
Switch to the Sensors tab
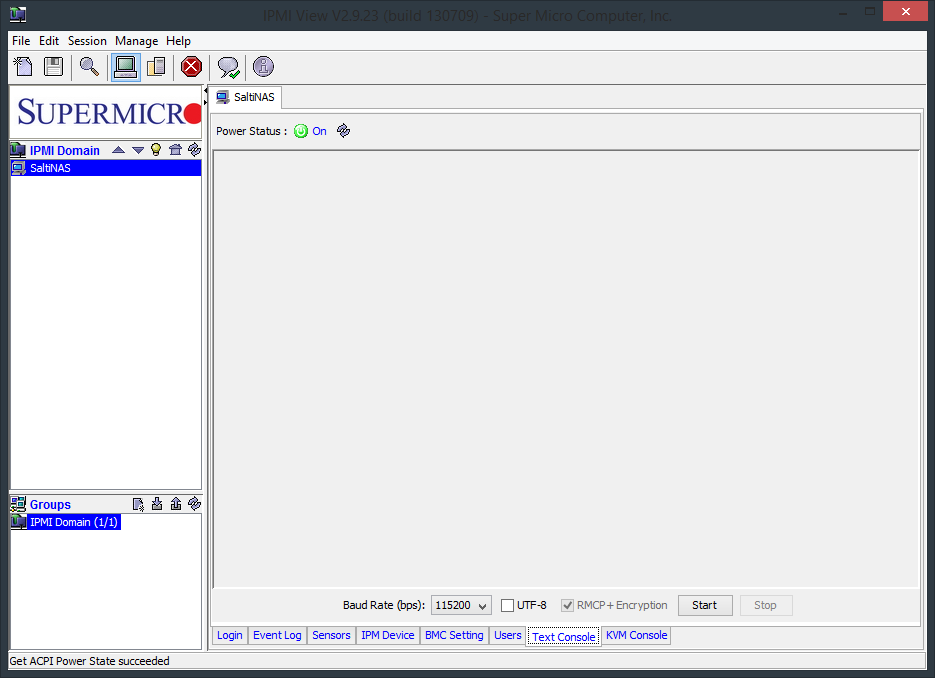coord(332,635)
